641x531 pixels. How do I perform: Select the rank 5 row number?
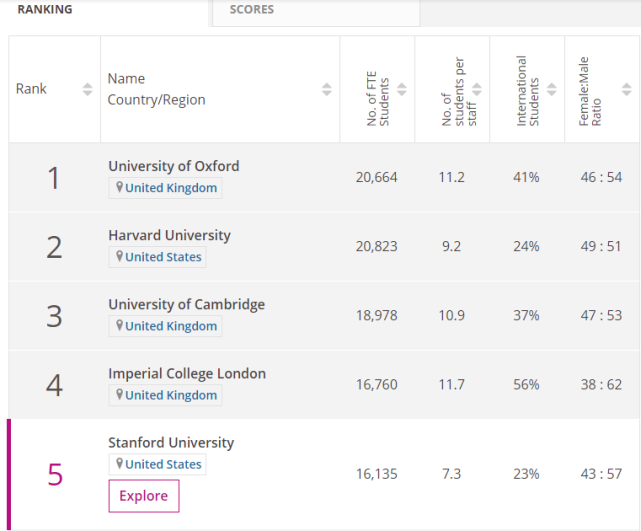click(x=55, y=474)
